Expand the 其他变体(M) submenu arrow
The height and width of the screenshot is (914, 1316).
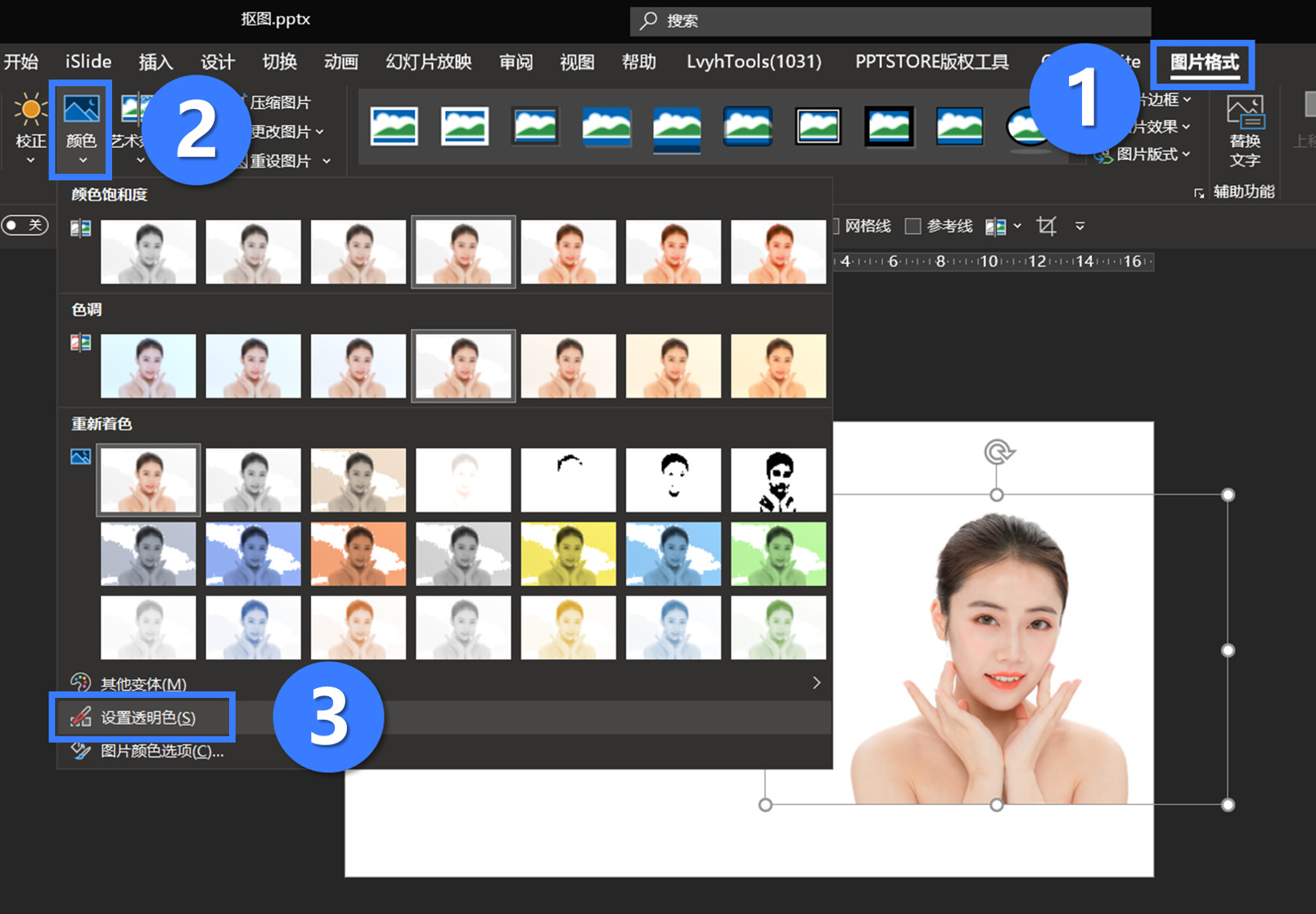(816, 682)
